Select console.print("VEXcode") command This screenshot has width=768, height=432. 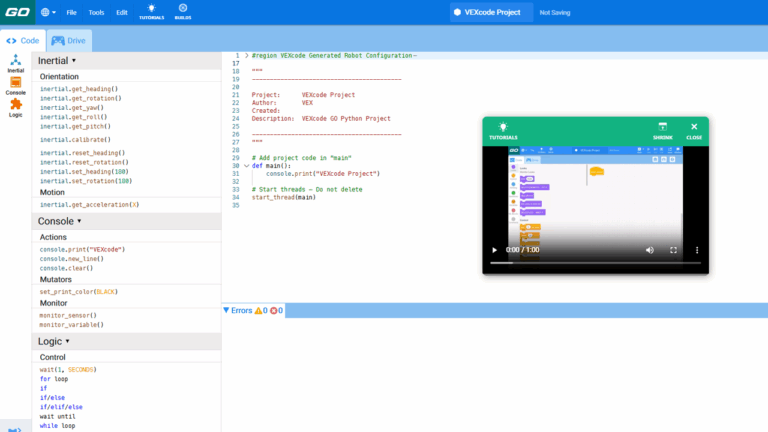tap(82, 249)
